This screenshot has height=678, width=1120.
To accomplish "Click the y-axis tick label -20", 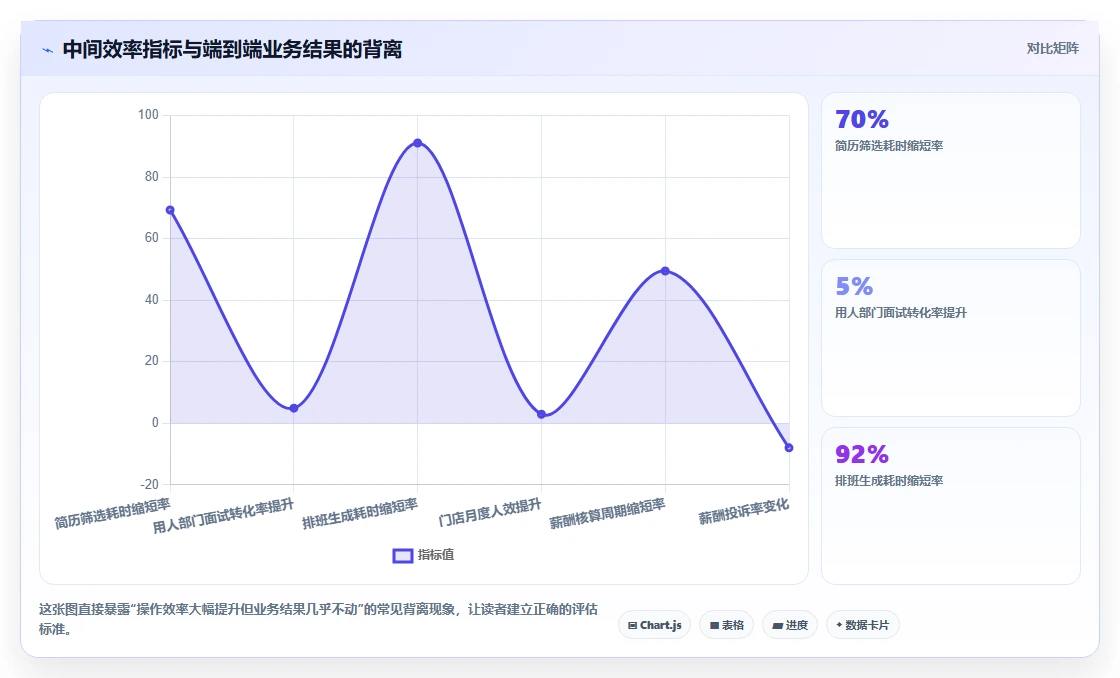I will pos(149,484).
